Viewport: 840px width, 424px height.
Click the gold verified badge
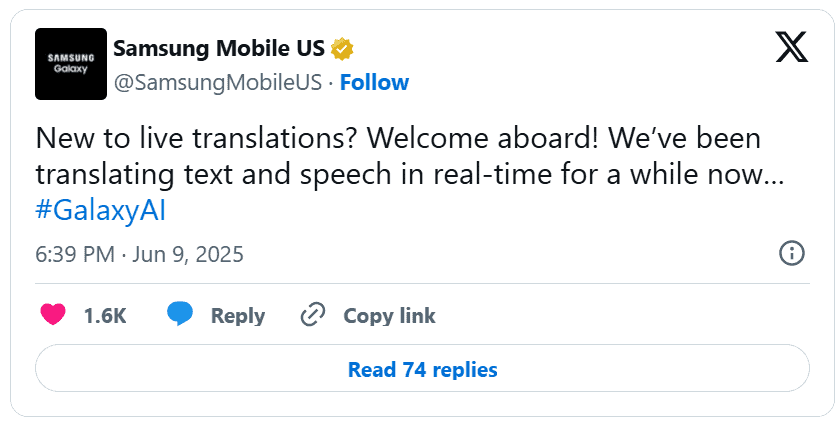point(343,48)
